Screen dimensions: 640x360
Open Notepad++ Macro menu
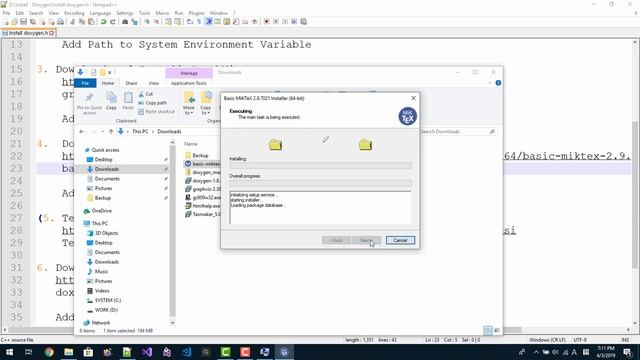[x=162, y=13]
